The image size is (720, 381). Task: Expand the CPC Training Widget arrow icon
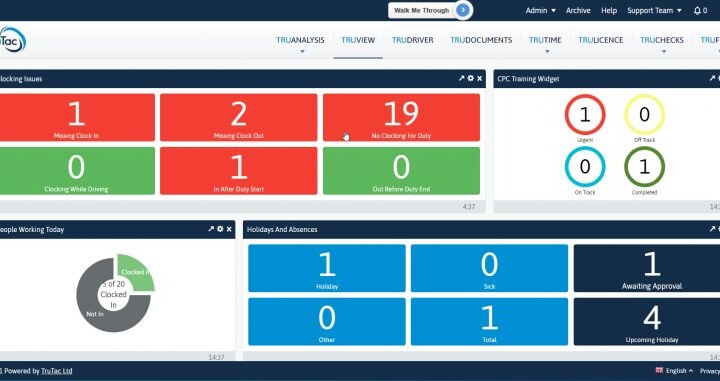coord(712,78)
